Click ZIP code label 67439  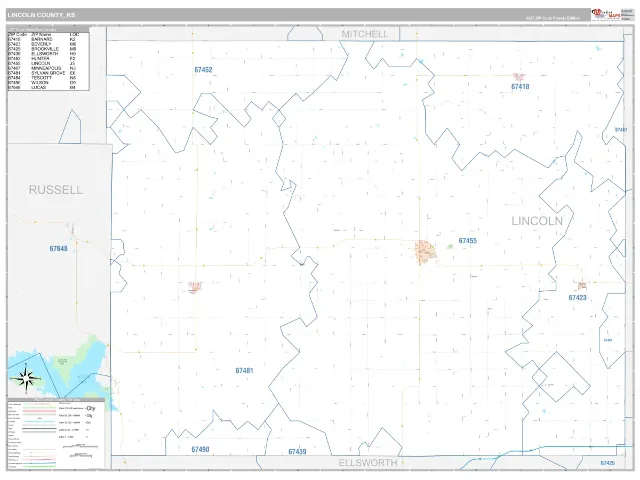point(297,451)
